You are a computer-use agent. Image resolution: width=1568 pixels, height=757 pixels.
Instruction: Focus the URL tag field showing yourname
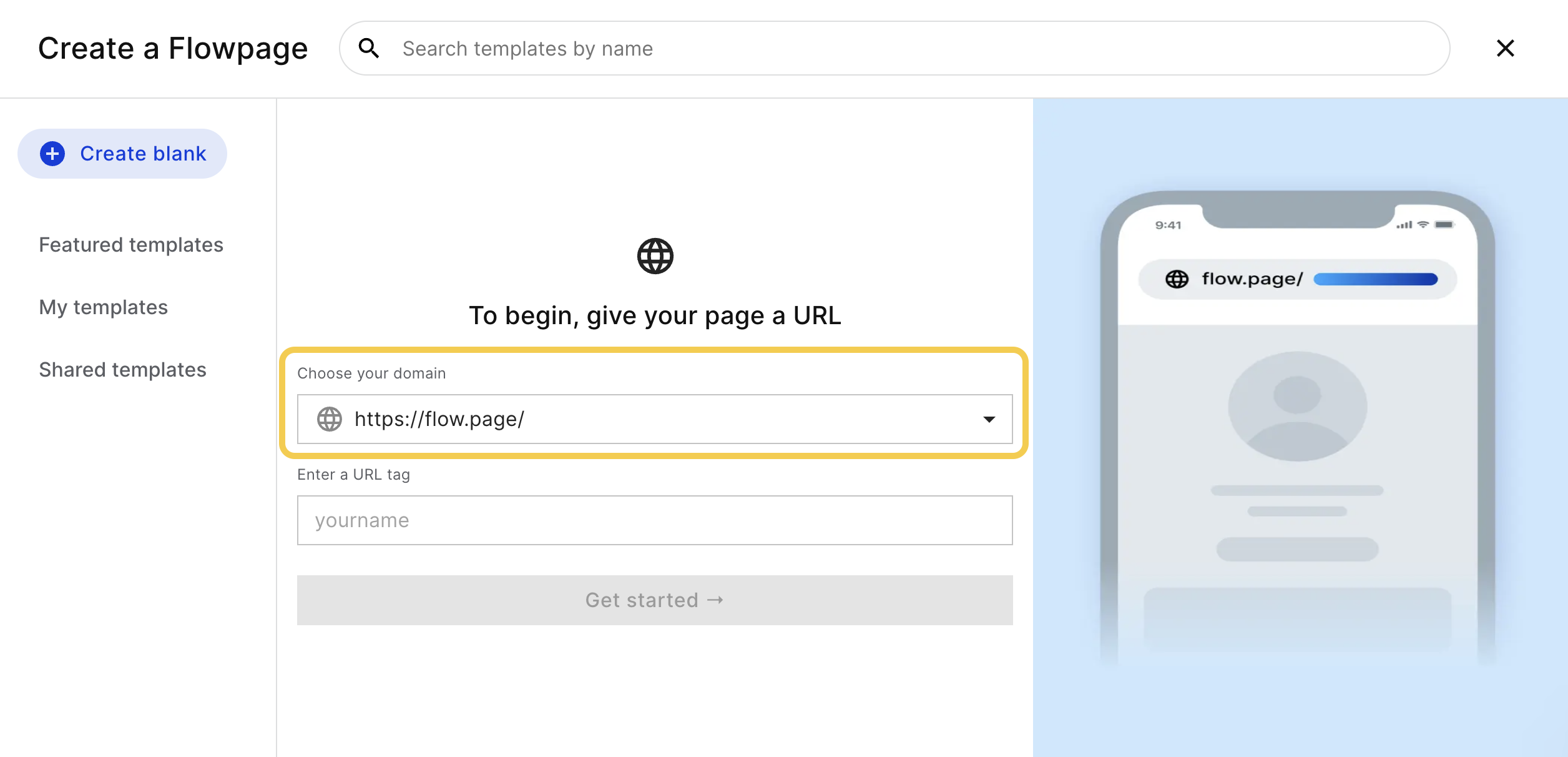coord(655,520)
